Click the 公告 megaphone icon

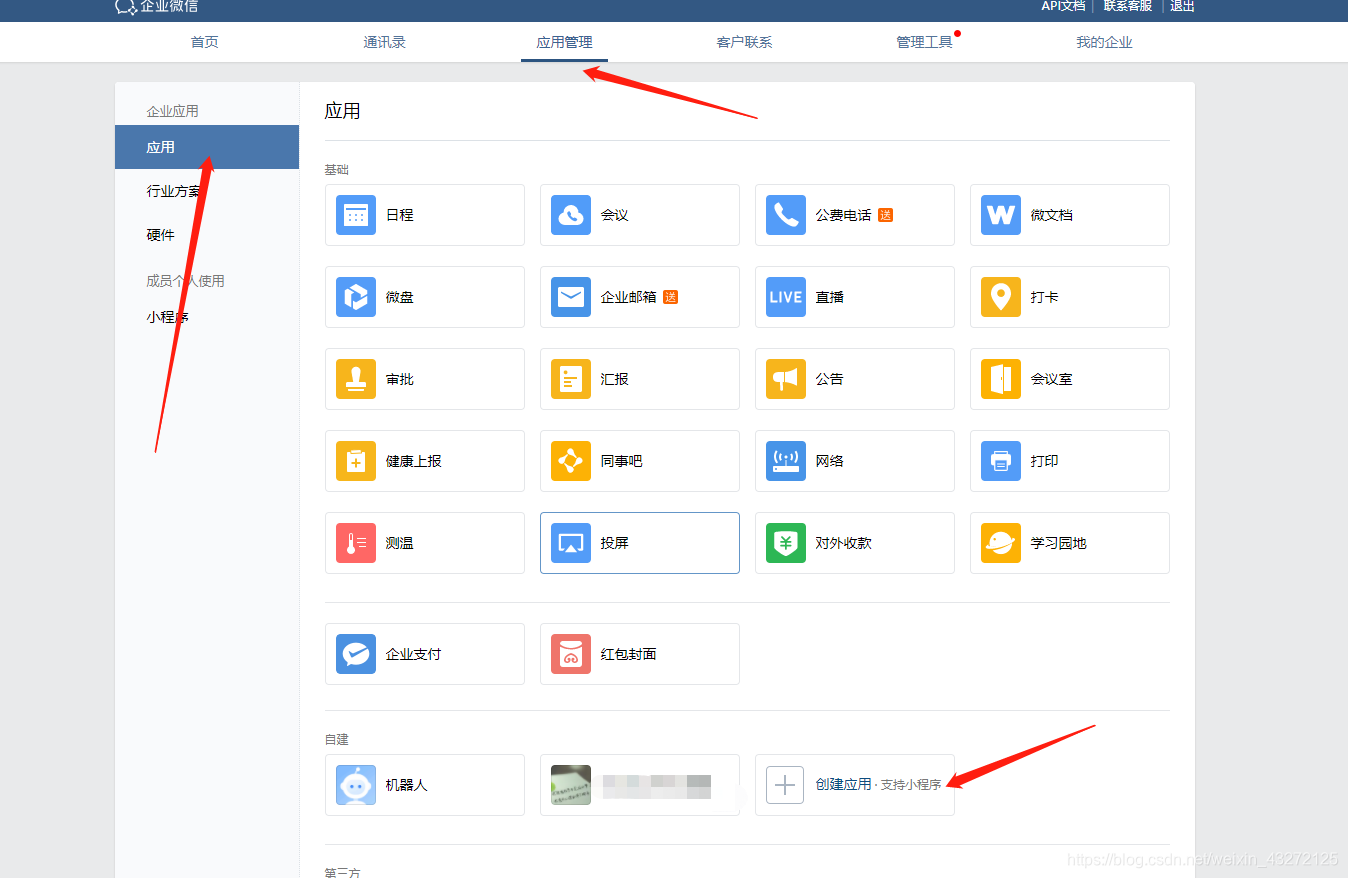(786, 379)
